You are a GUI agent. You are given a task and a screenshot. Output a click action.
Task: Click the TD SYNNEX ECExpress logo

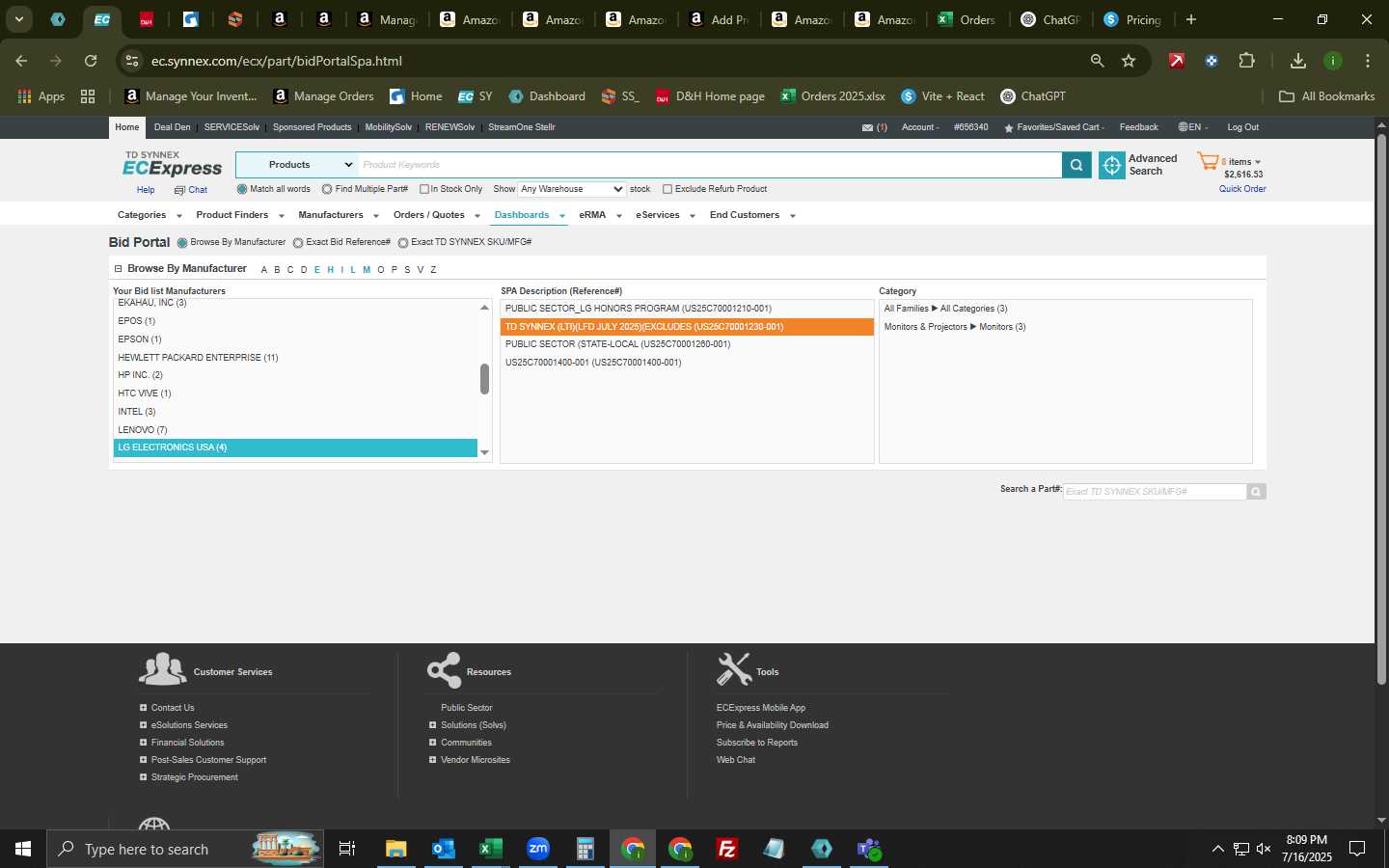coord(172,164)
